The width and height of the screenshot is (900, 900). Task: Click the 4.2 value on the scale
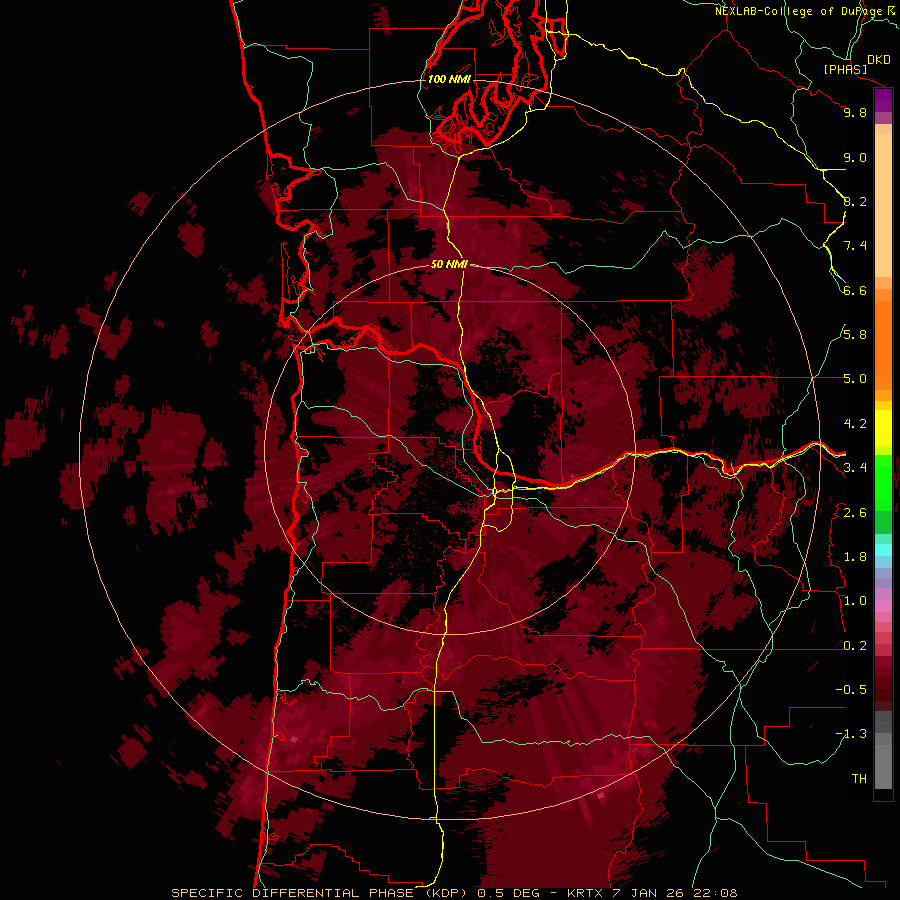855,424
